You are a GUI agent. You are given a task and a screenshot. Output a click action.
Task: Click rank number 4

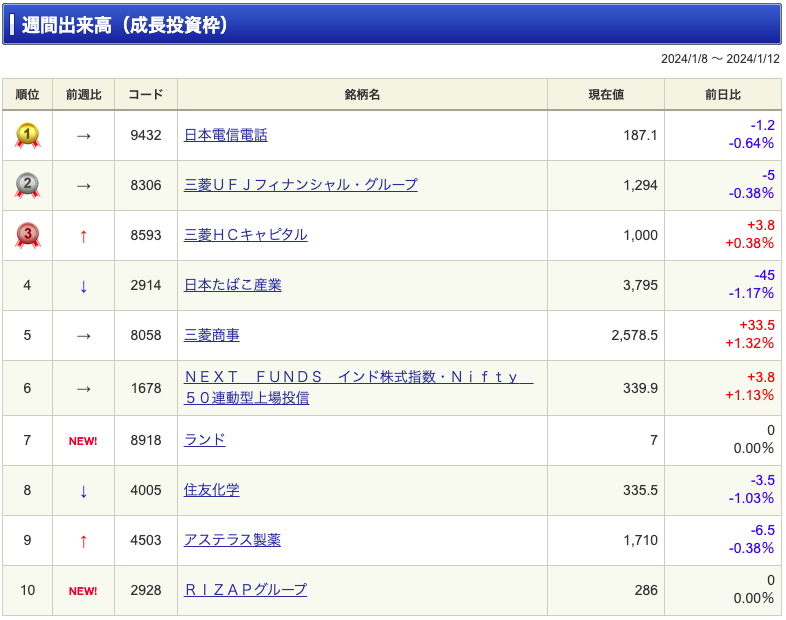click(28, 285)
